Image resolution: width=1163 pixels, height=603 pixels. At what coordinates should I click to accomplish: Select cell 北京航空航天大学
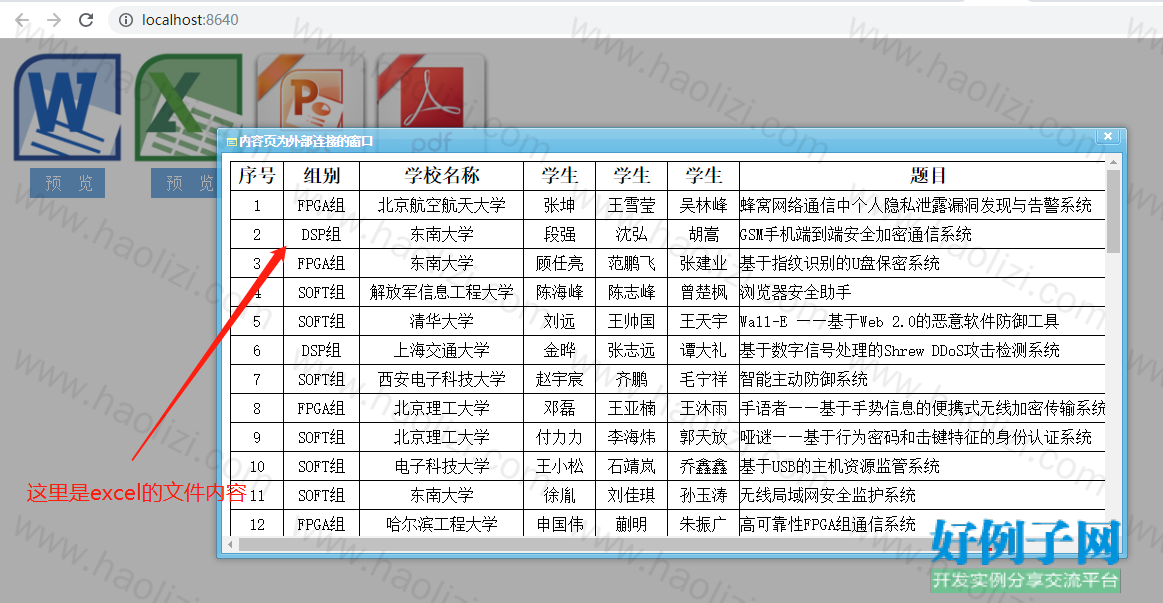pyautogui.click(x=441, y=205)
